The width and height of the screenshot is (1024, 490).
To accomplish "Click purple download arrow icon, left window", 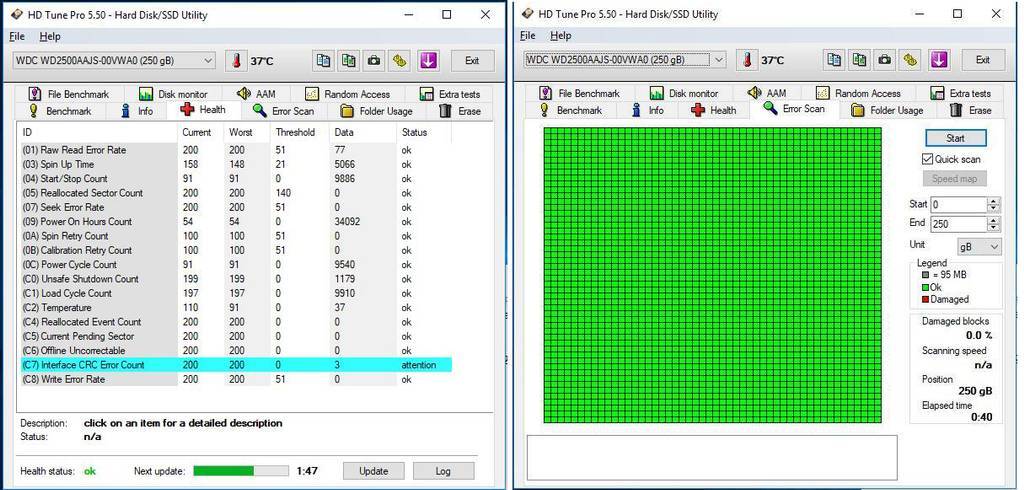I will [x=428, y=61].
